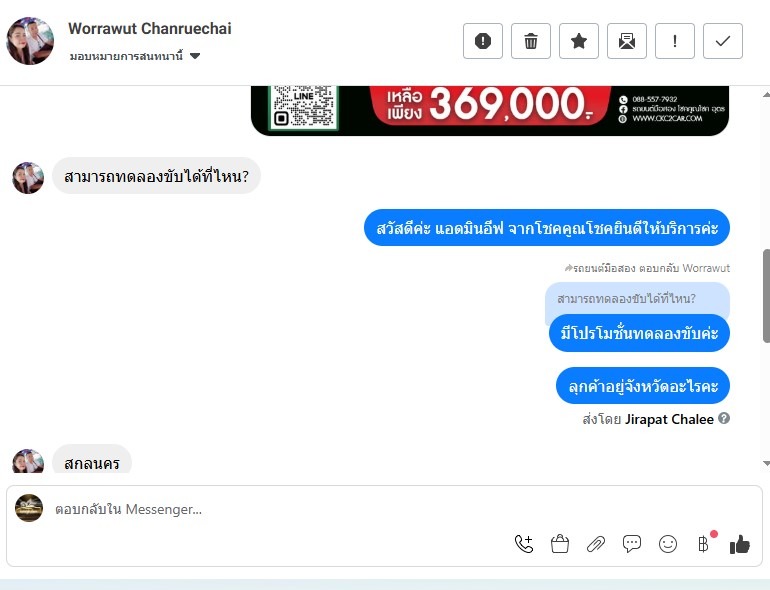Mark conversation unread with envelope icon
Image resolution: width=770 pixels, height=590 pixels.
coord(627,41)
